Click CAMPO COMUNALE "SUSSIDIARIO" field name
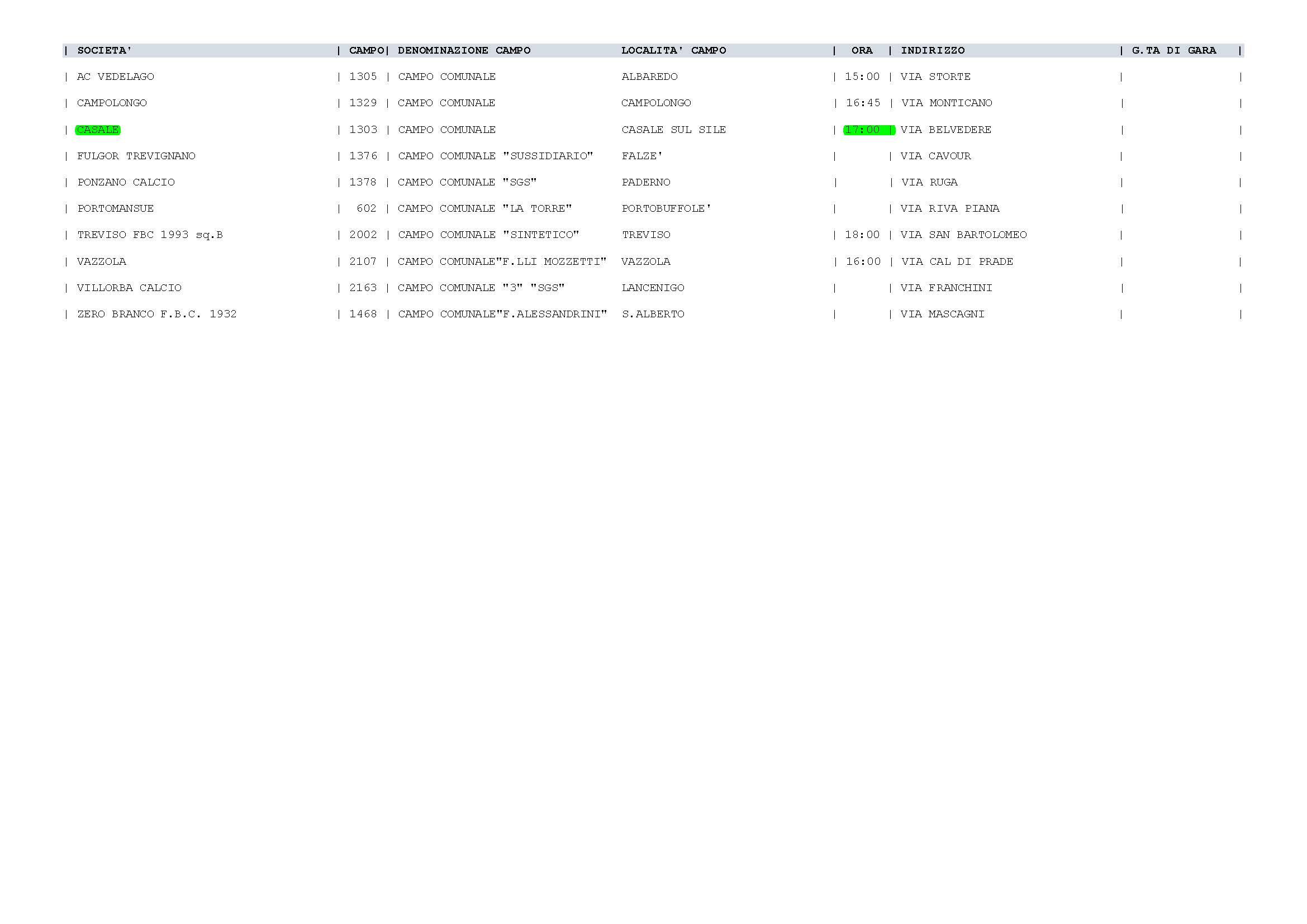This screenshot has width=1307, height=924. click(x=495, y=156)
